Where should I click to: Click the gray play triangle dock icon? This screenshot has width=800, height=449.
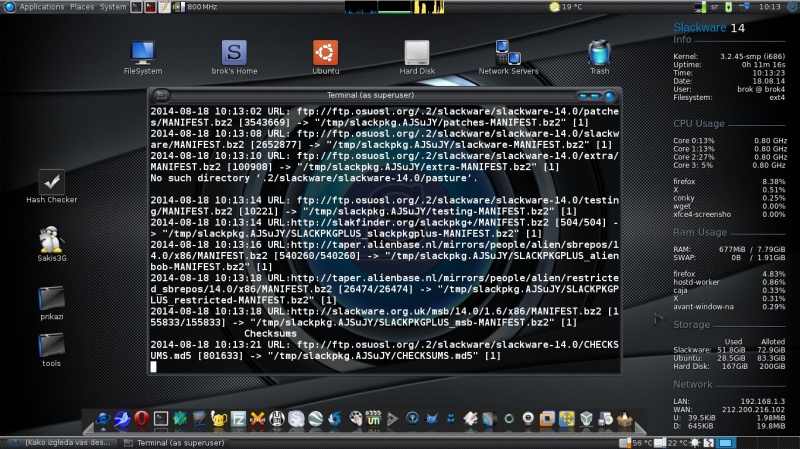392,419
